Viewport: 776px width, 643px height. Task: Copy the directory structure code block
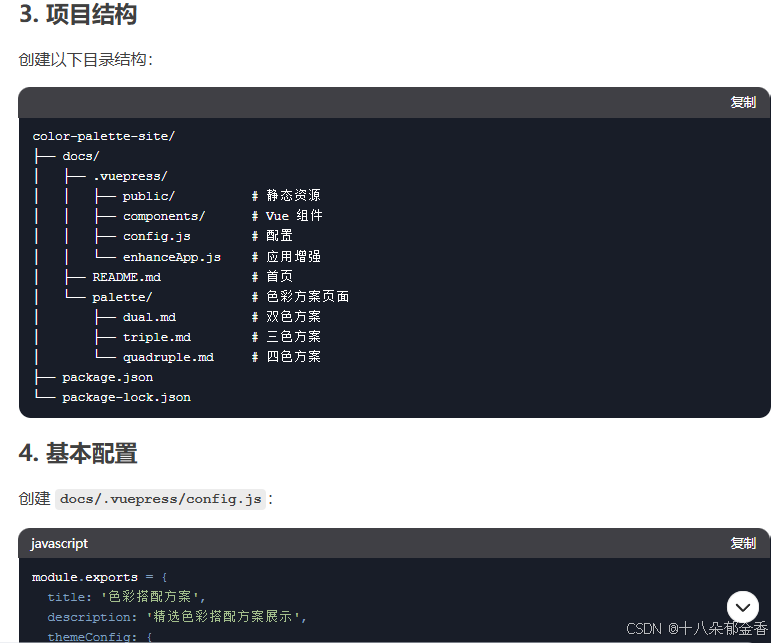coord(743,102)
